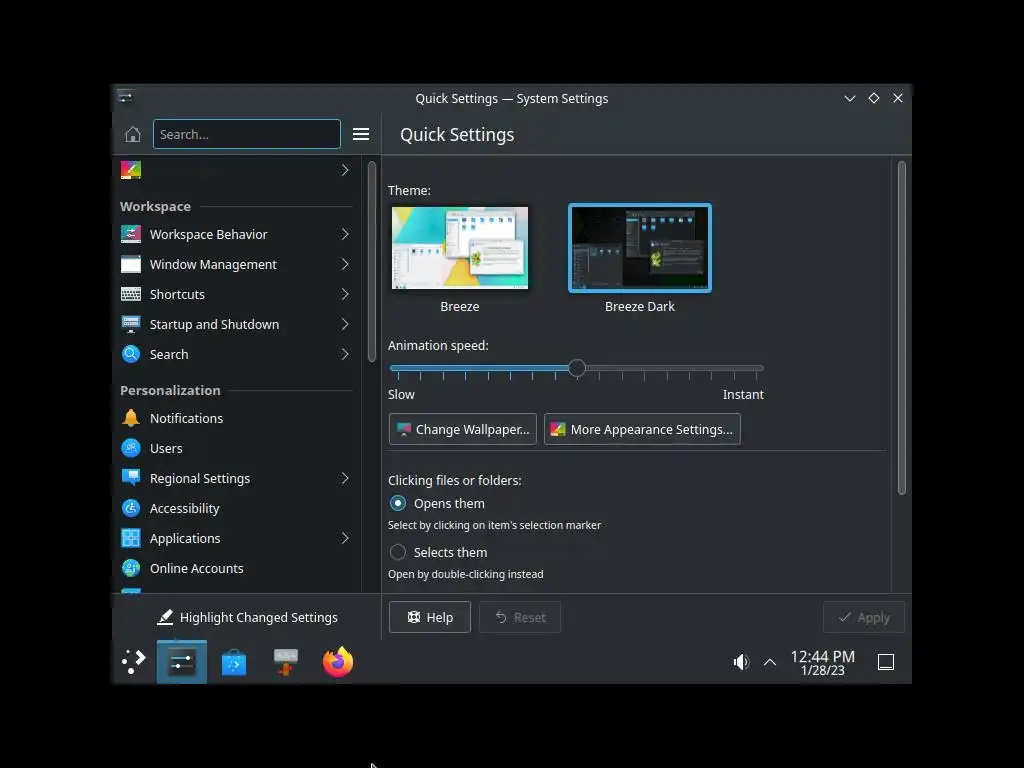Click the Workspace Behavior icon
The image size is (1024, 768).
[x=131, y=234]
